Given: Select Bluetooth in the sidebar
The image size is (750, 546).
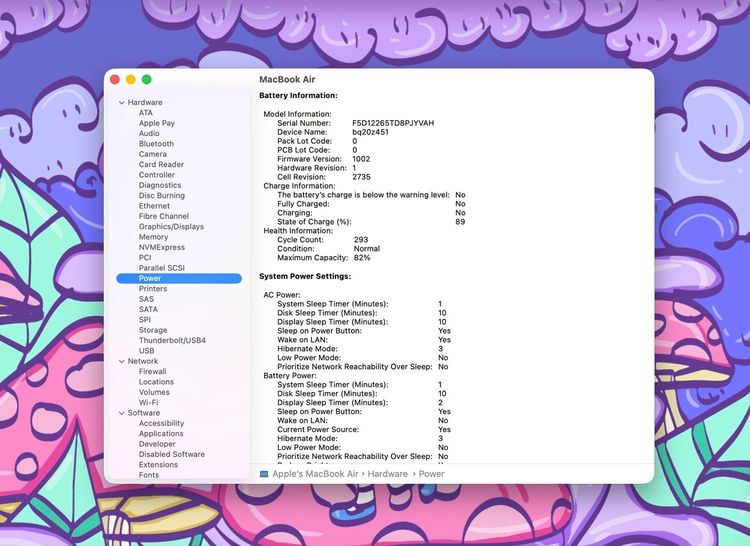Looking at the screenshot, I should [156, 144].
